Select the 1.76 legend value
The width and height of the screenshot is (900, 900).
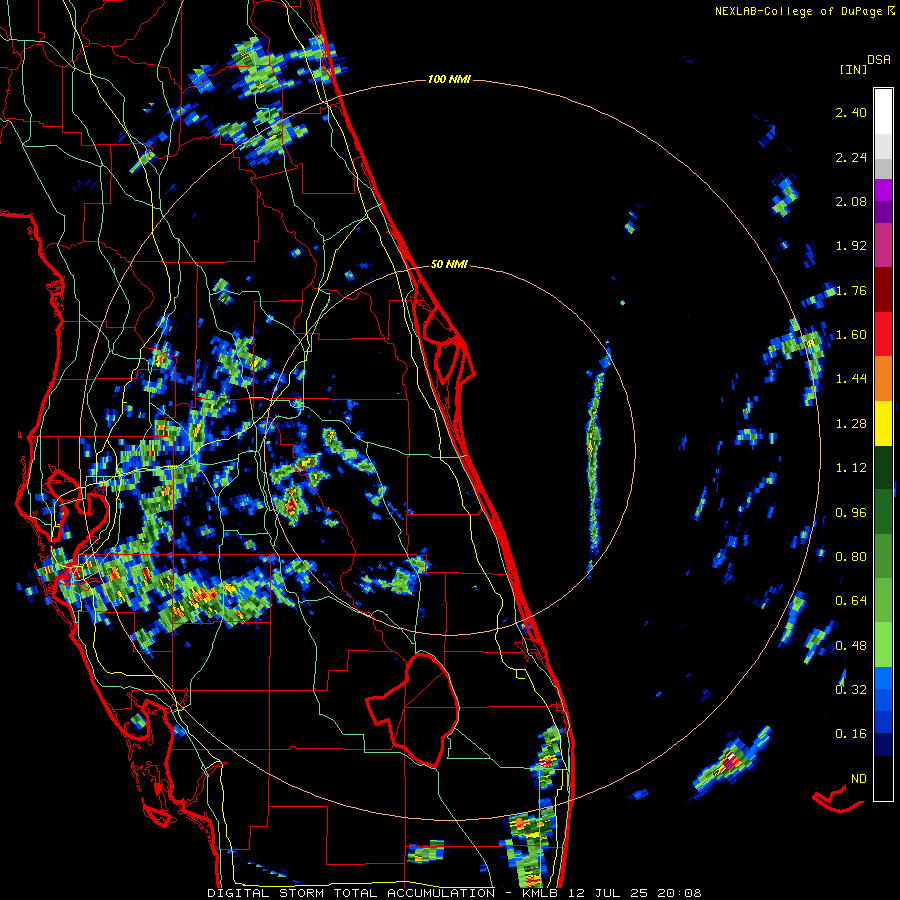coord(851,290)
